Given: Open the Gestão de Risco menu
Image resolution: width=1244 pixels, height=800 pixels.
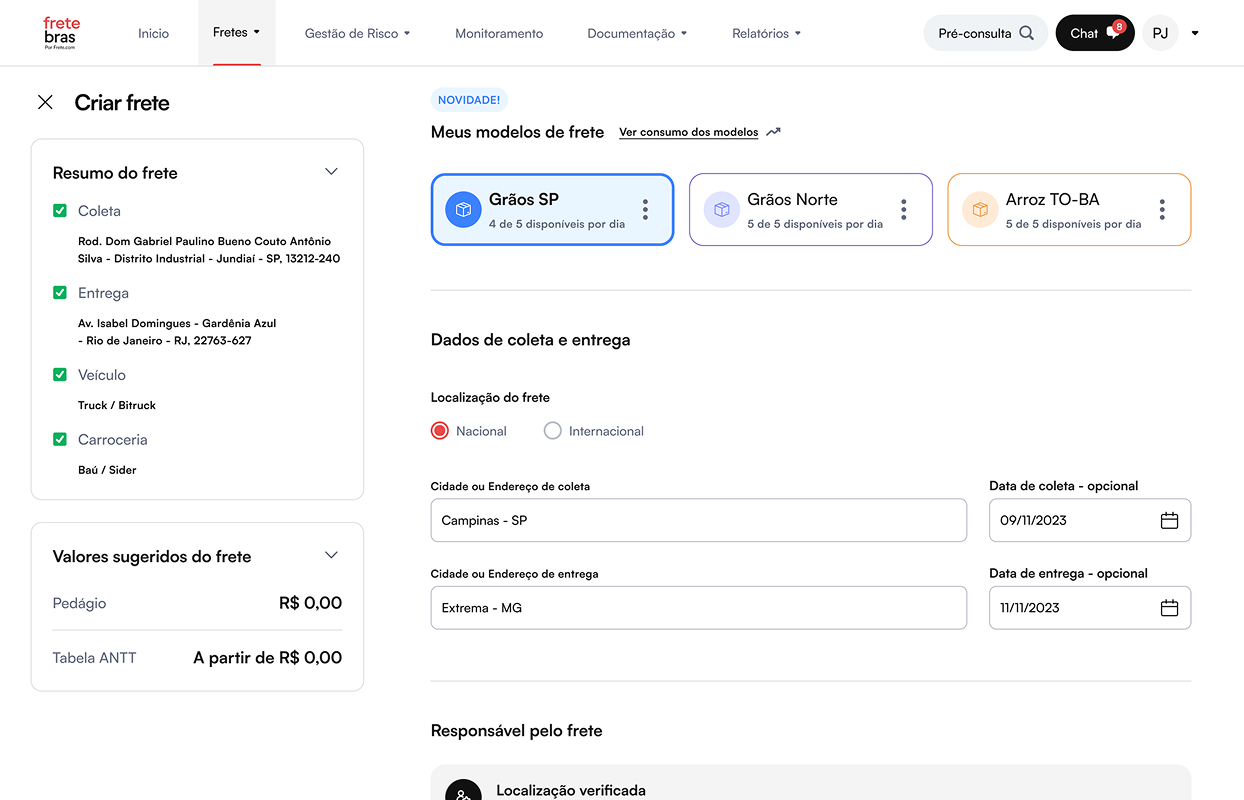Looking at the screenshot, I should click(357, 33).
